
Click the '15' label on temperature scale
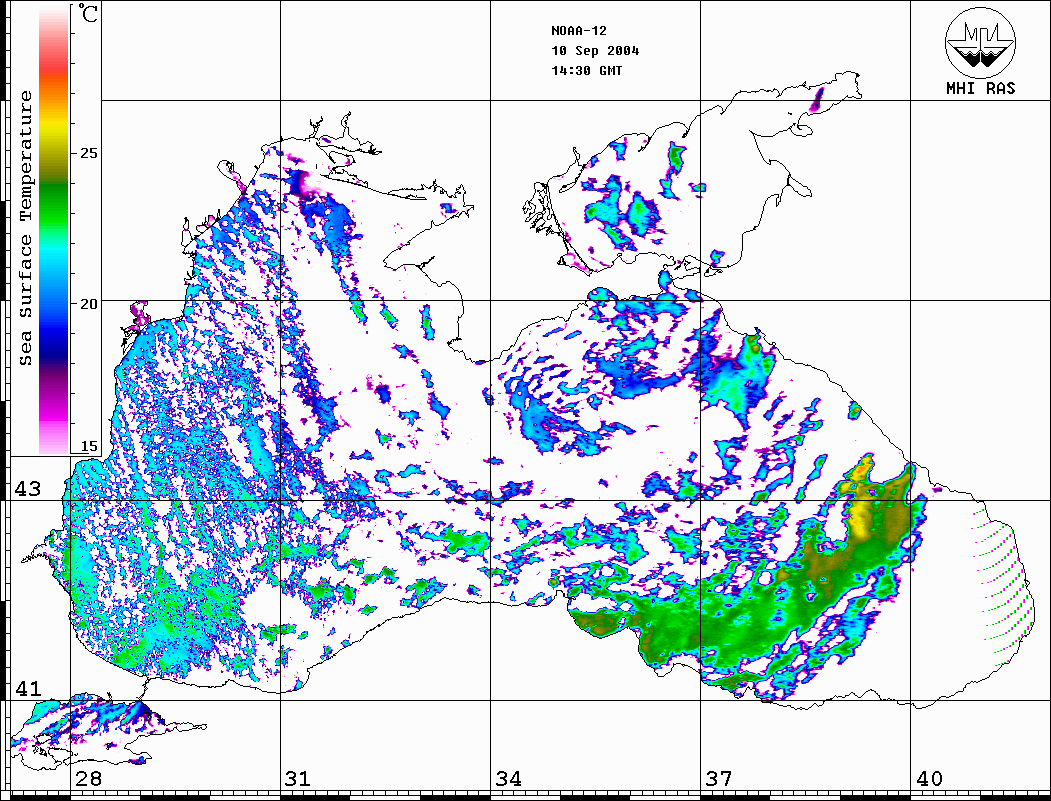point(88,446)
